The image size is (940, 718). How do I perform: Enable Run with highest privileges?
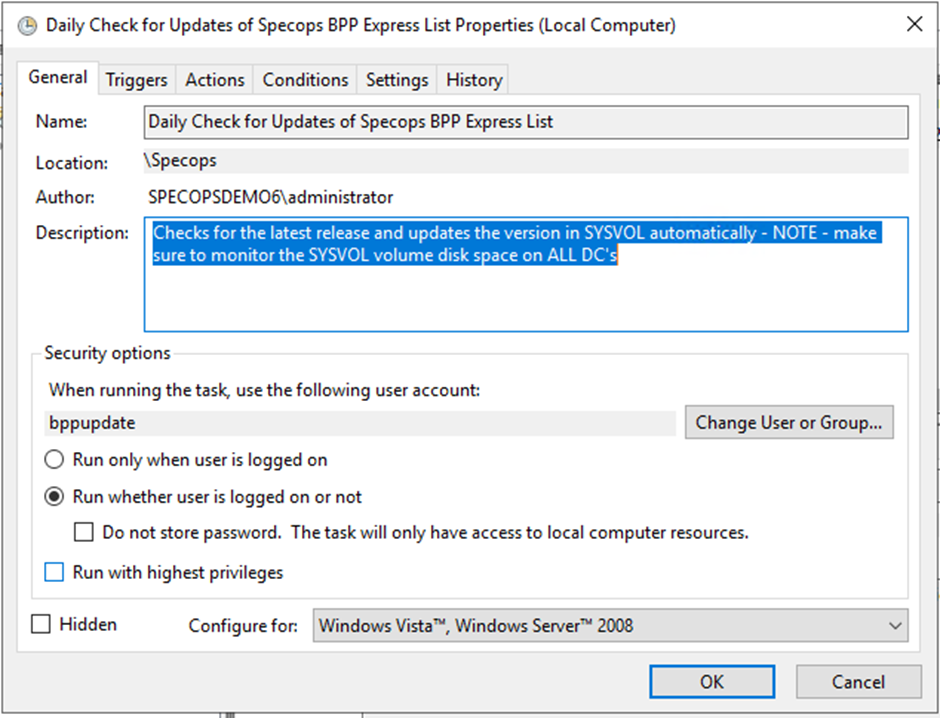coord(54,572)
